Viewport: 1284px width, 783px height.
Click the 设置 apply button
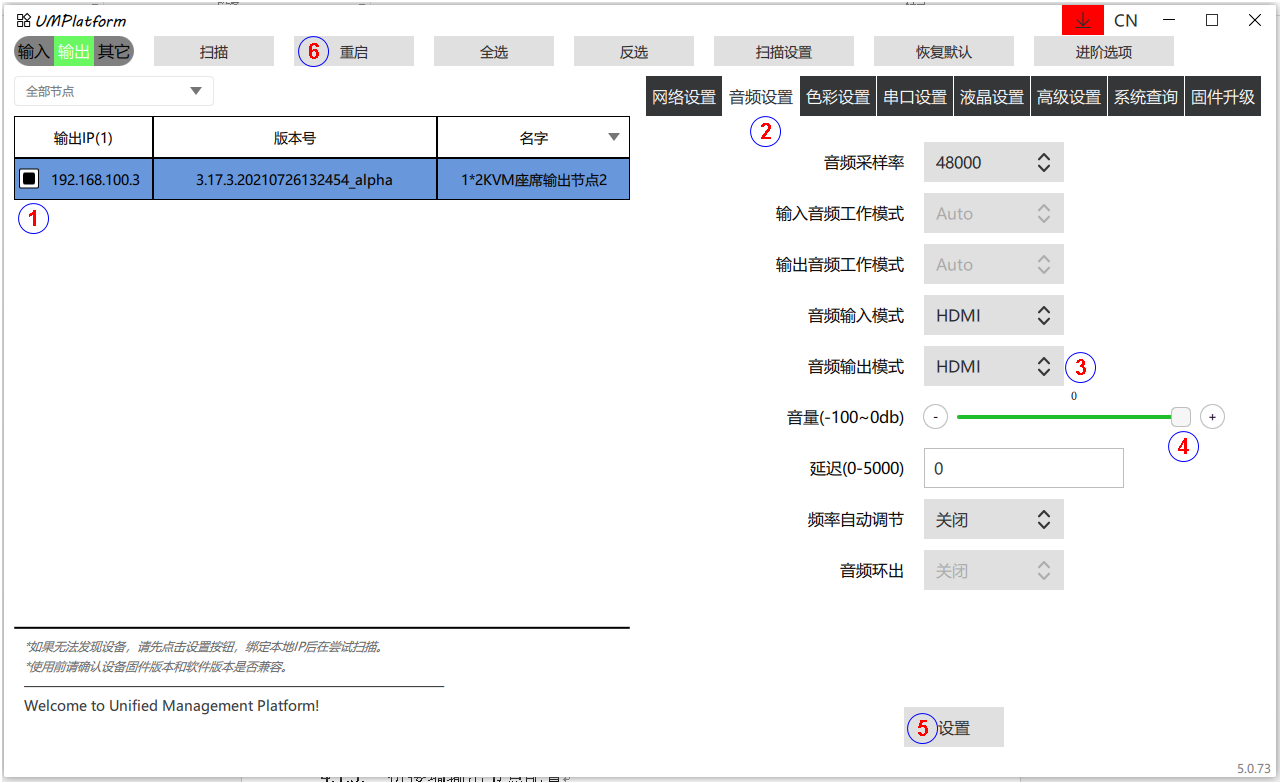click(954, 728)
